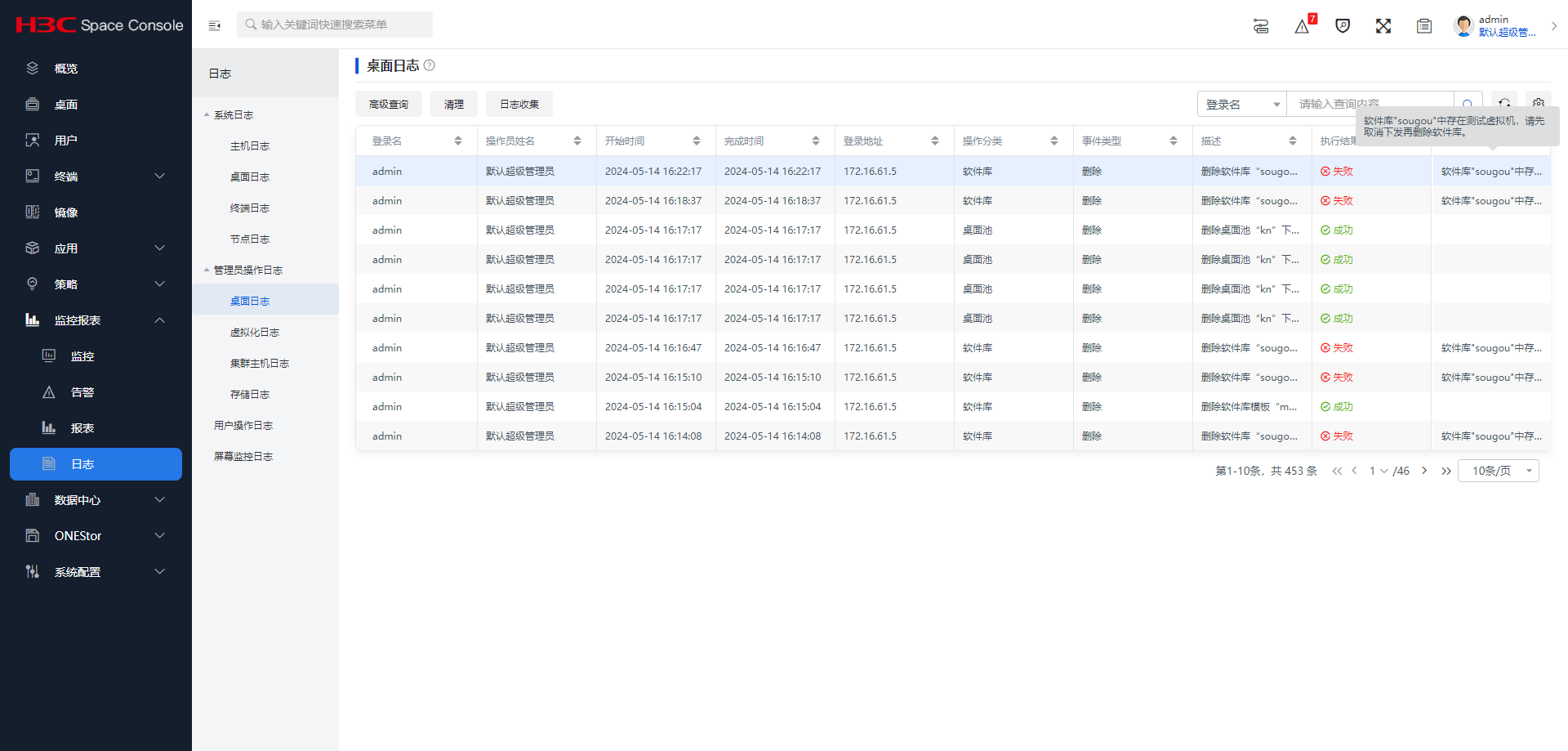Toggle fullscreen with the expand arrows icon

click(x=1383, y=26)
